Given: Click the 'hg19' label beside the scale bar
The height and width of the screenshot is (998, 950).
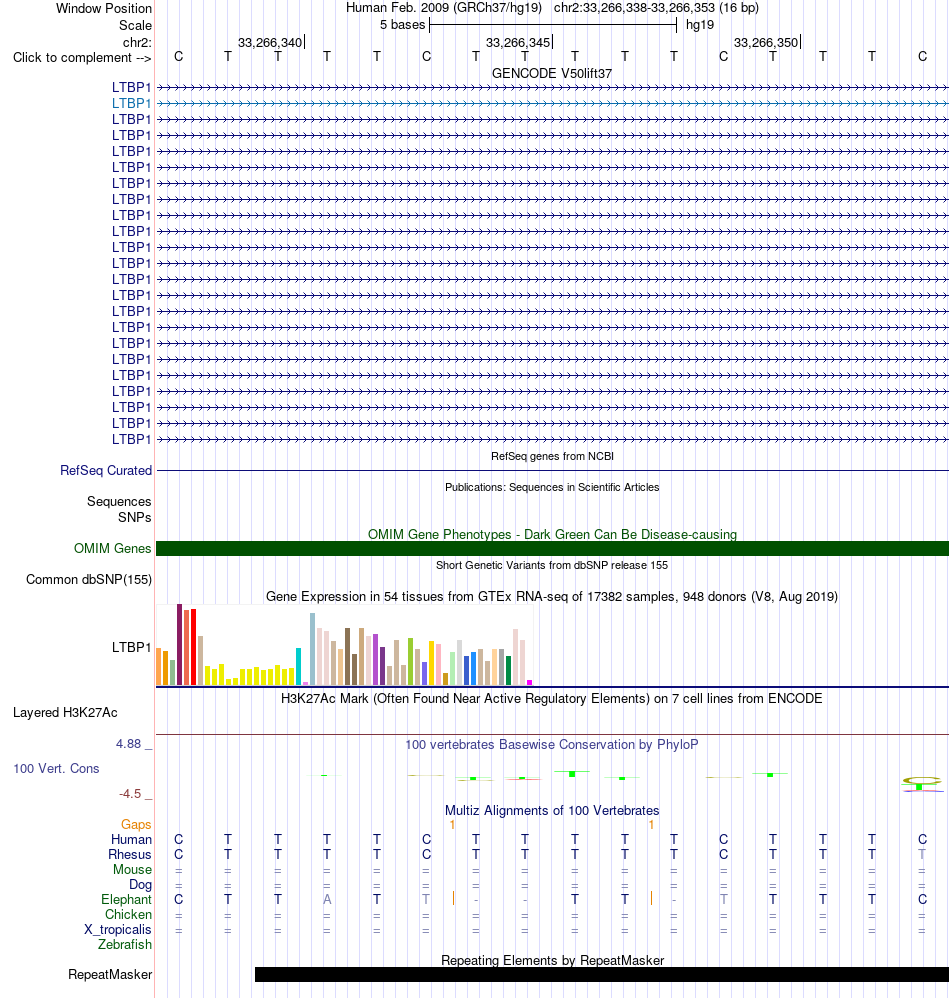Looking at the screenshot, I should pos(700,25).
